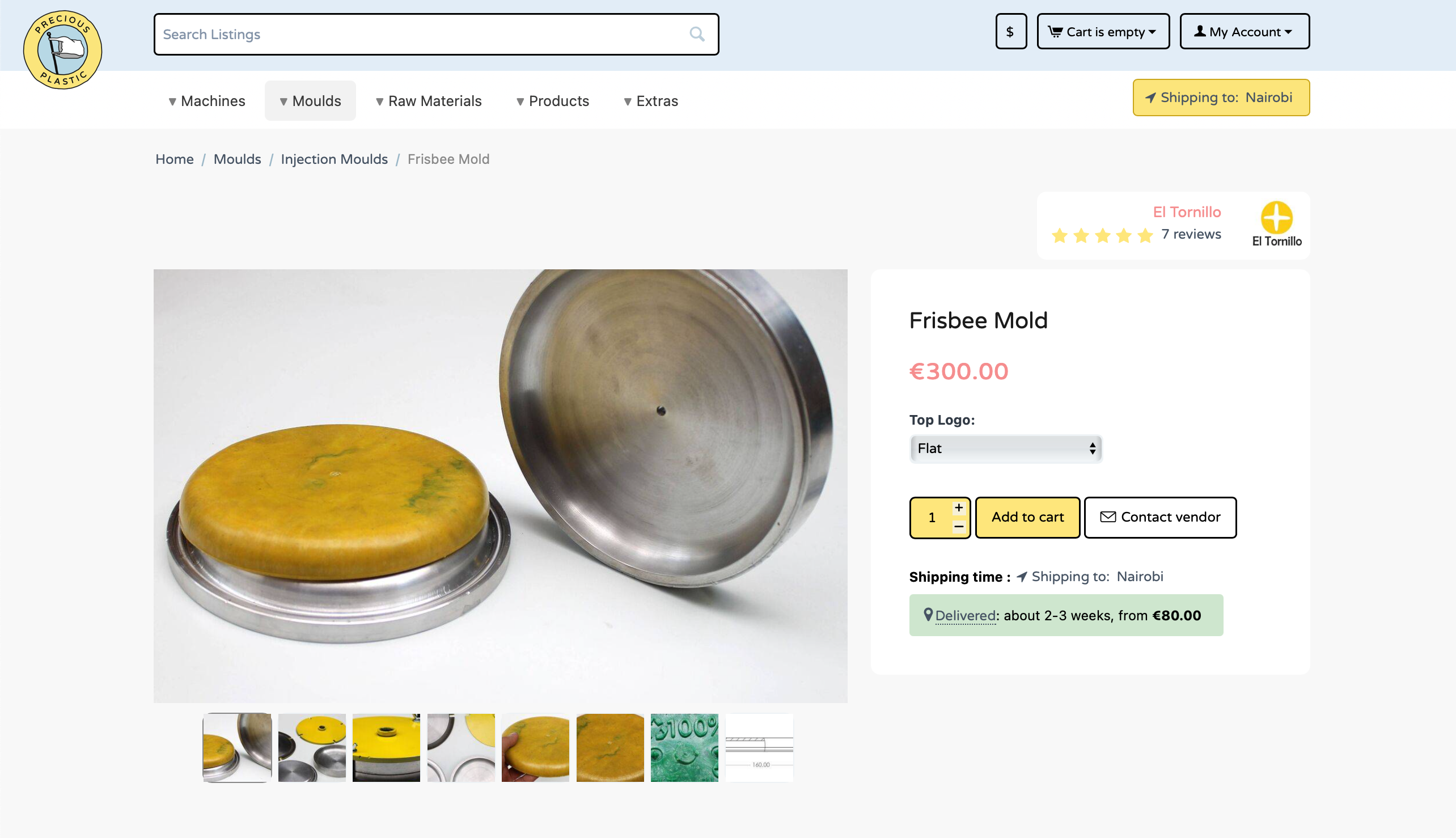Open the Top Logo select box
The height and width of the screenshot is (838, 1456).
point(1005,448)
